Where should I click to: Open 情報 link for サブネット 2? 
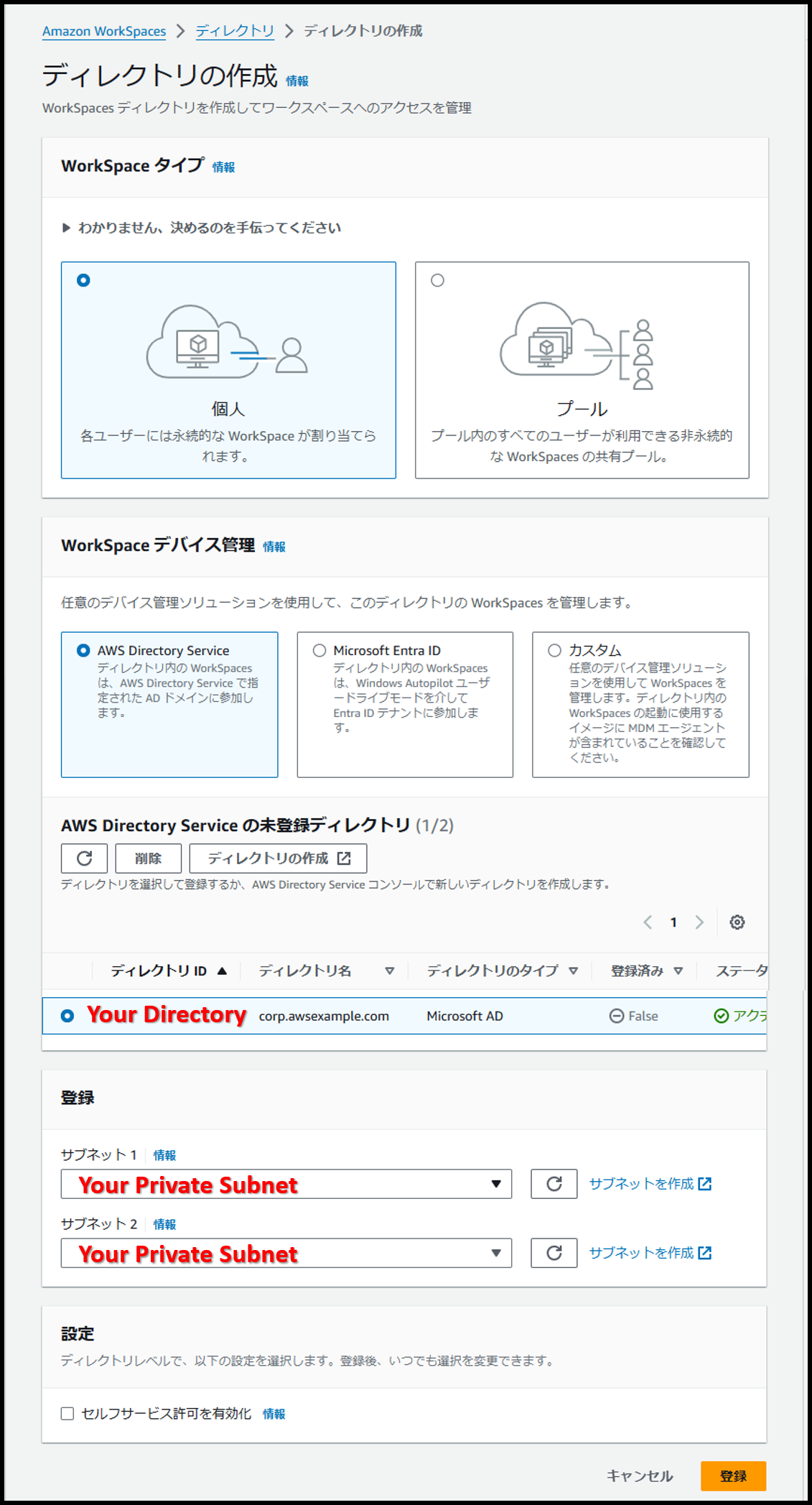tap(164, 1224)
